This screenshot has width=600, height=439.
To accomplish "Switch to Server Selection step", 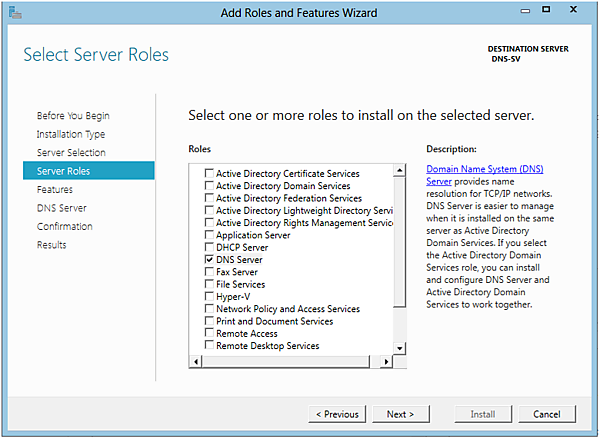I will click(x=71, y=152).
